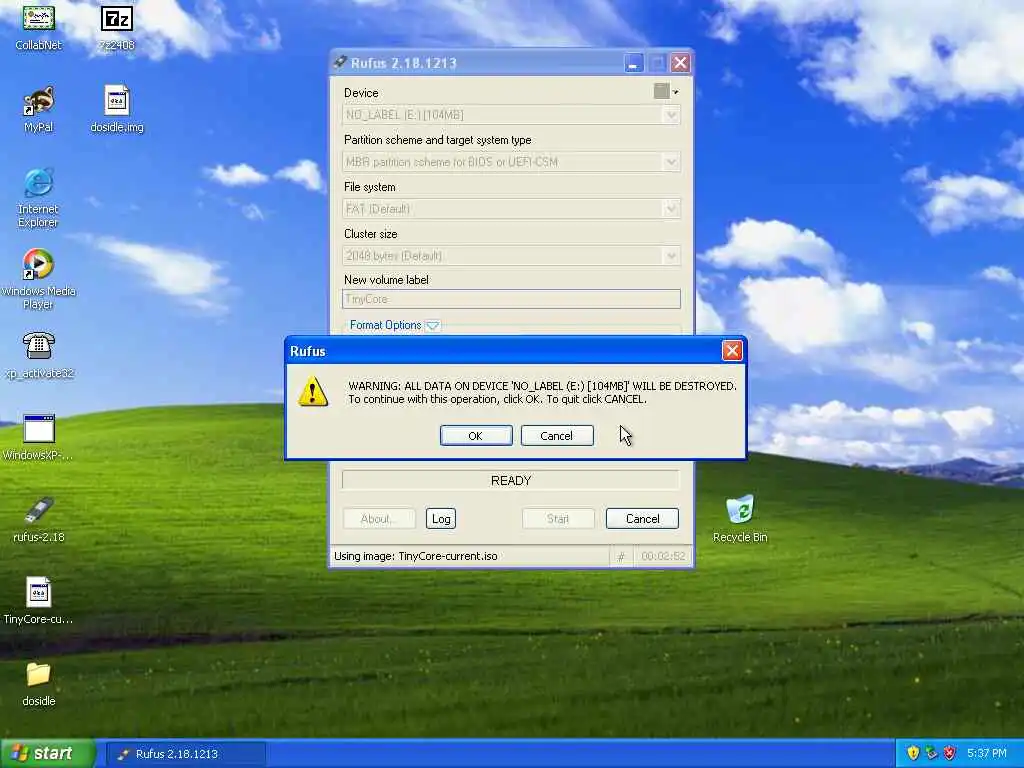Click the yellow warning triangle icon
The image size is (1024, 768).
click(313, 391)
